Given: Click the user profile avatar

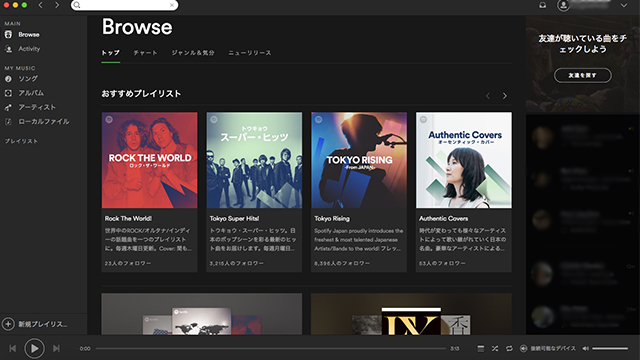Looking at the screenshot, I should pos(563,5).
